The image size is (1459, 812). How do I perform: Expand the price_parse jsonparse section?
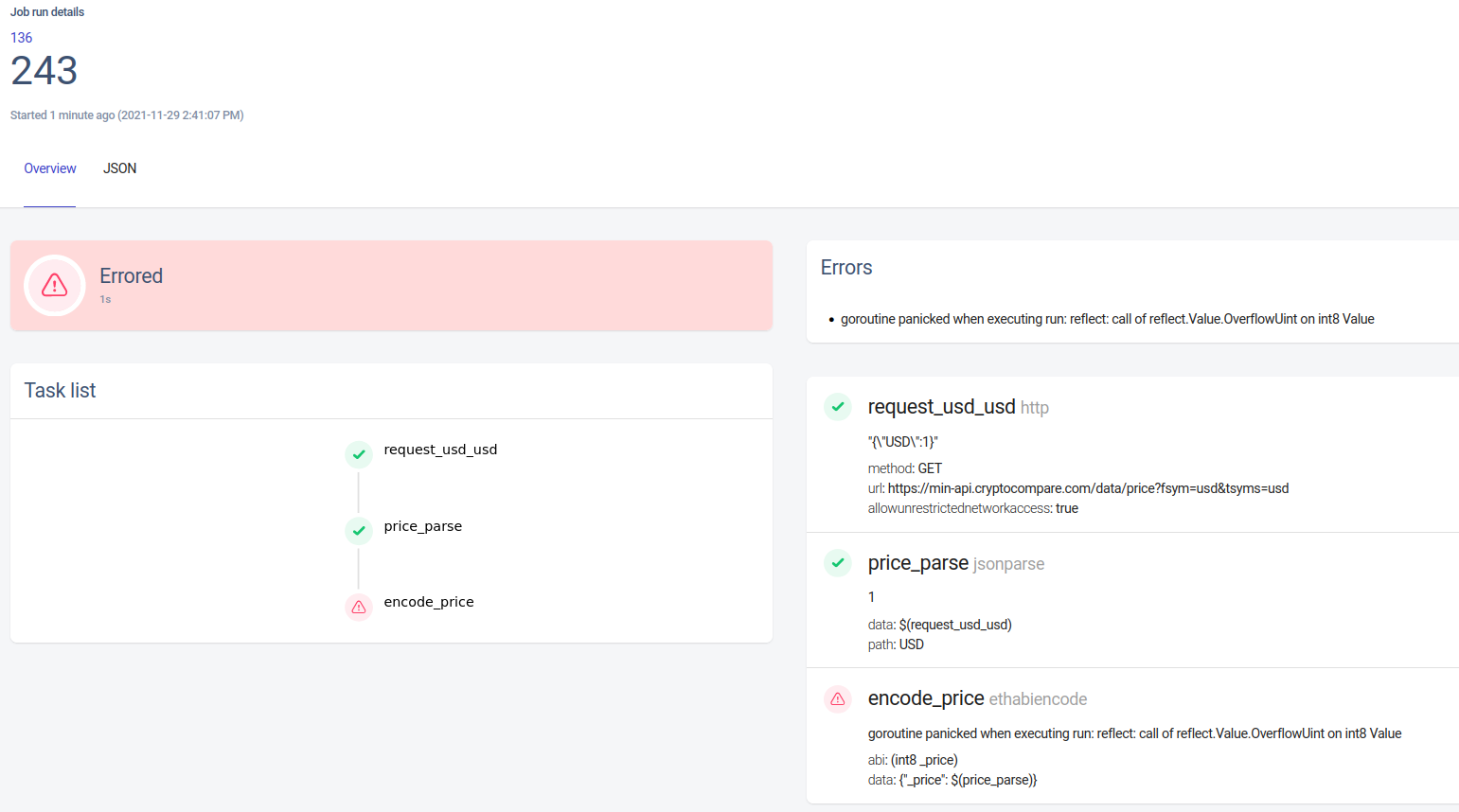[x=917, y=562]
